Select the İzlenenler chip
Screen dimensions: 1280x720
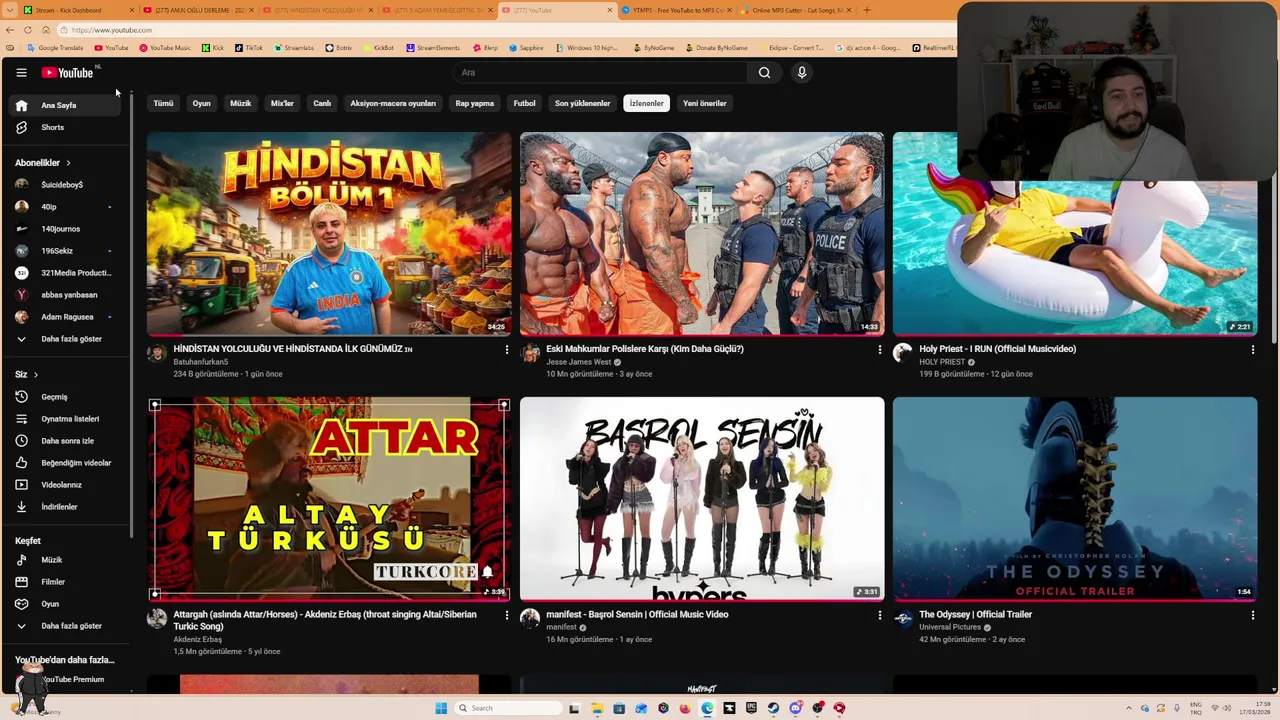click(x=646, y=103)
